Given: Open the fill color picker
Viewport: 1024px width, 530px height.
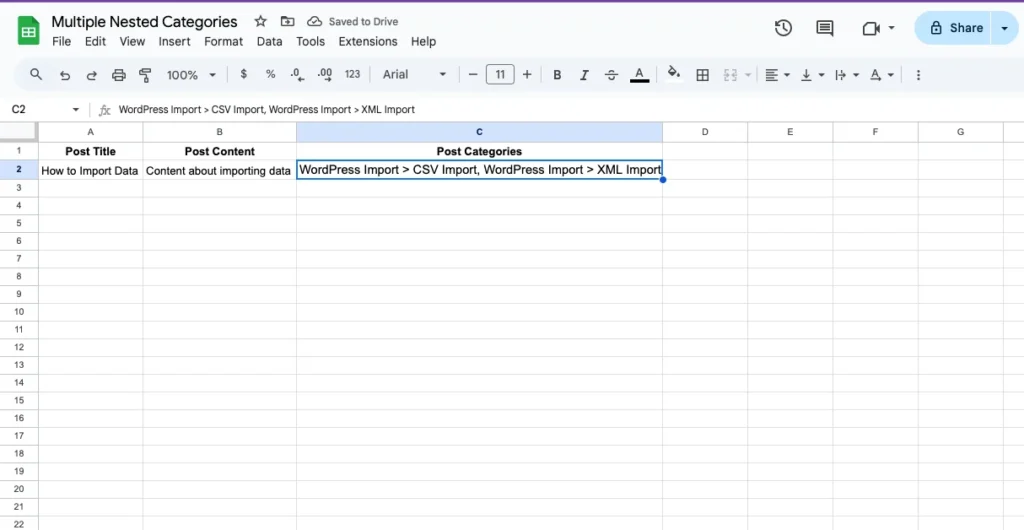Looking at the screenshot, I should click(x=673, y=74).
